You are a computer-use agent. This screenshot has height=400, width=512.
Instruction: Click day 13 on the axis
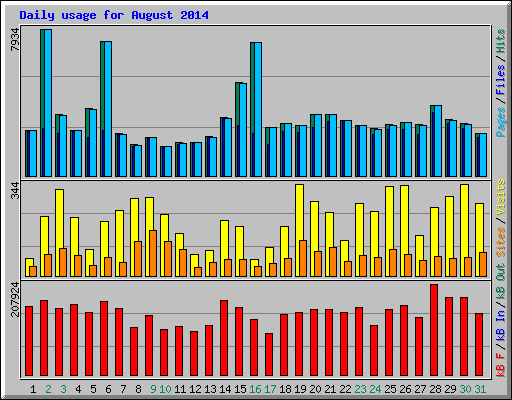pyautogui.click(x=210, y=389)
